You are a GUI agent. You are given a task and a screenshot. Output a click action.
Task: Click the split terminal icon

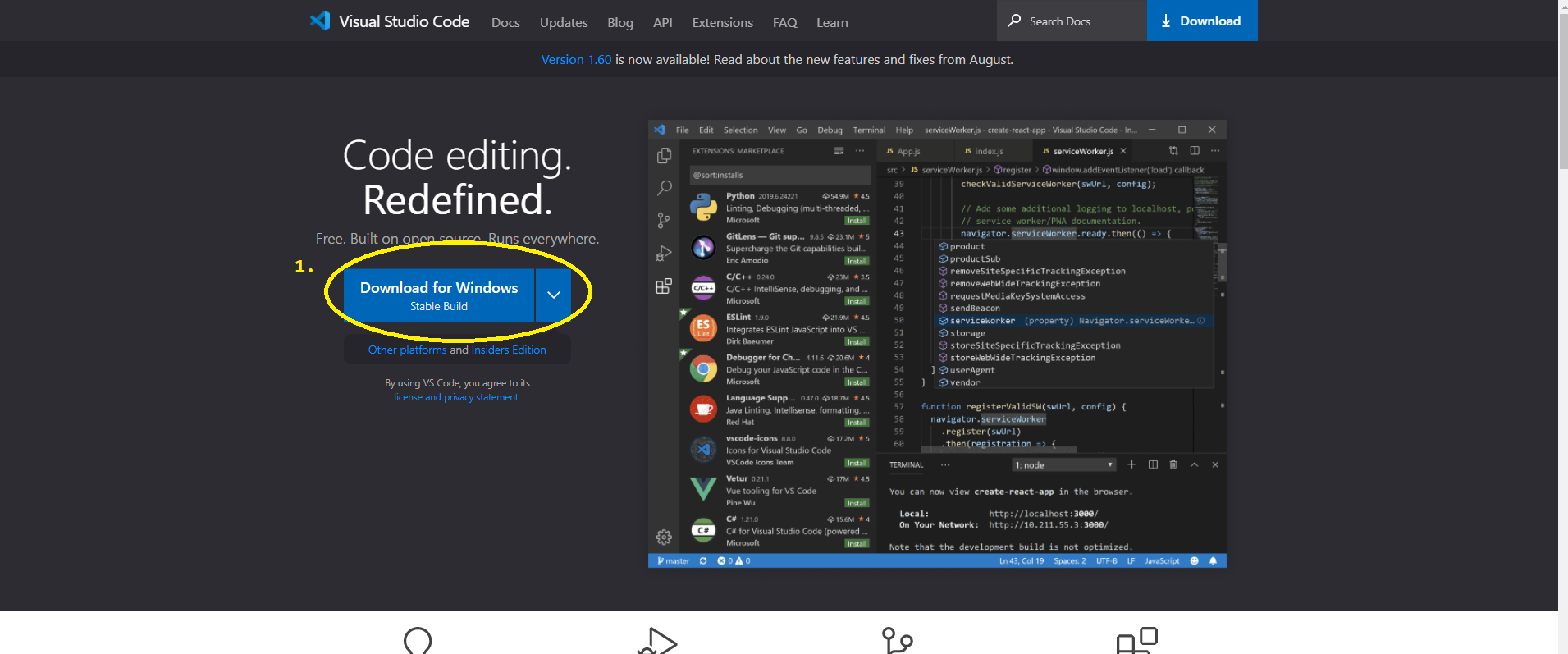pos(1153,464)
